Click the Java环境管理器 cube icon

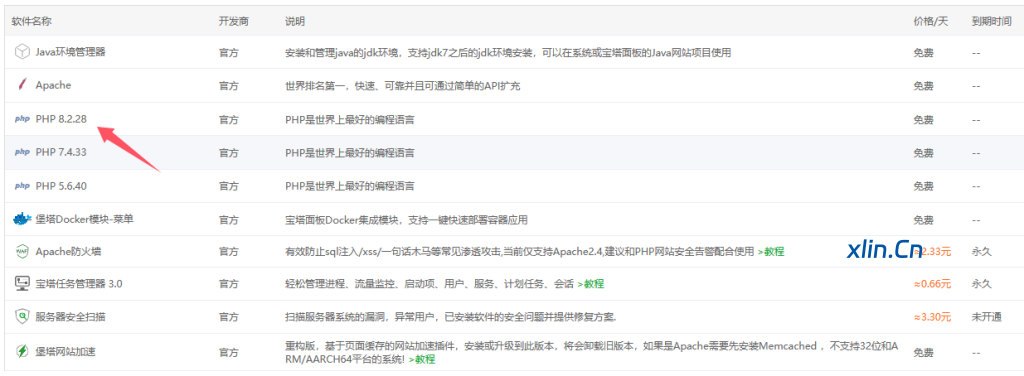(23, 52)
